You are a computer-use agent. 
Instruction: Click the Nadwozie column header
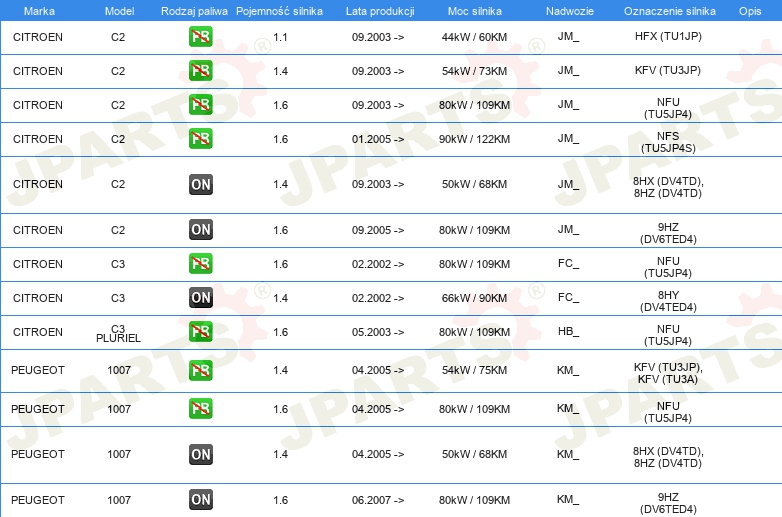[570, 11]
